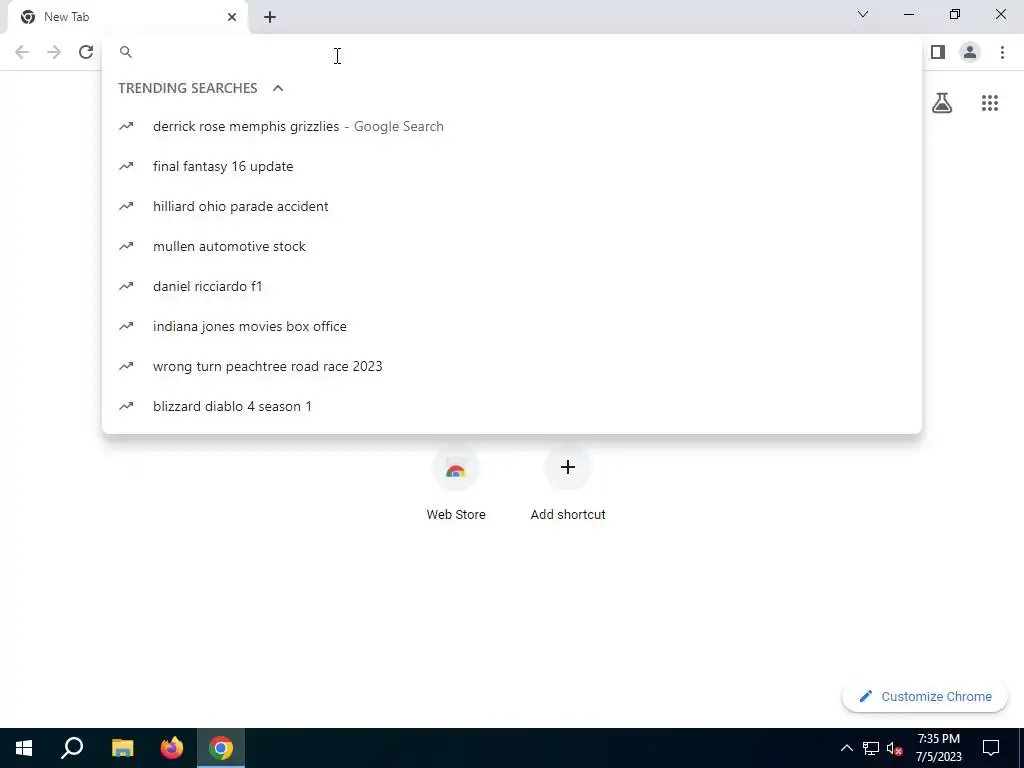Click the back navigation arrow
Viewport: 1024px width, 768px height.
click(22, 52)
